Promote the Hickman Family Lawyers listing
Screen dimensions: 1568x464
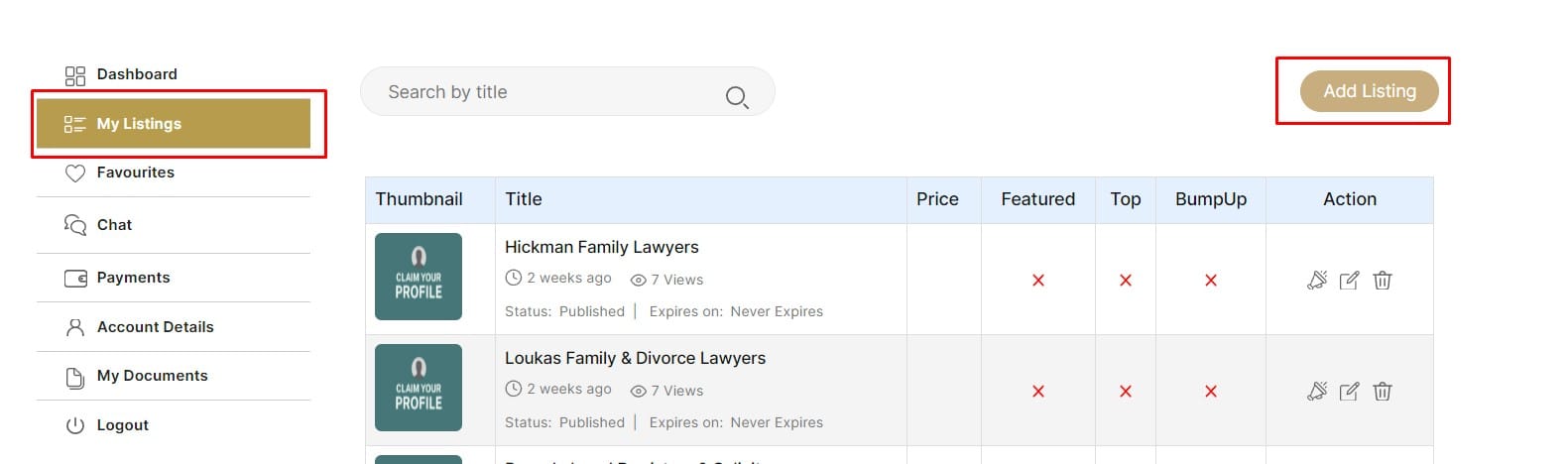1317,281
